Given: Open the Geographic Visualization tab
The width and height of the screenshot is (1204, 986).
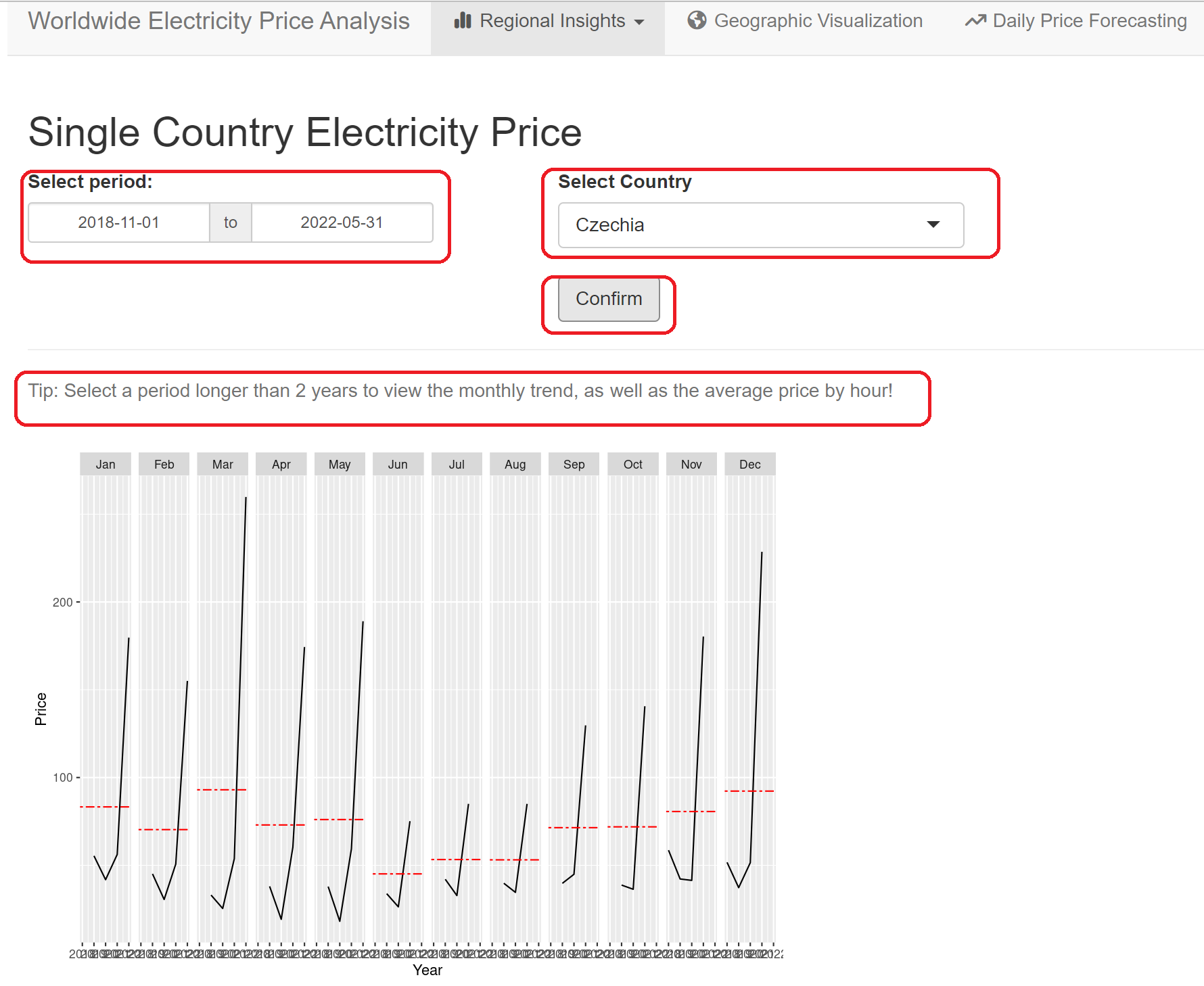Looking at the screenshot, I should point(818,21).
